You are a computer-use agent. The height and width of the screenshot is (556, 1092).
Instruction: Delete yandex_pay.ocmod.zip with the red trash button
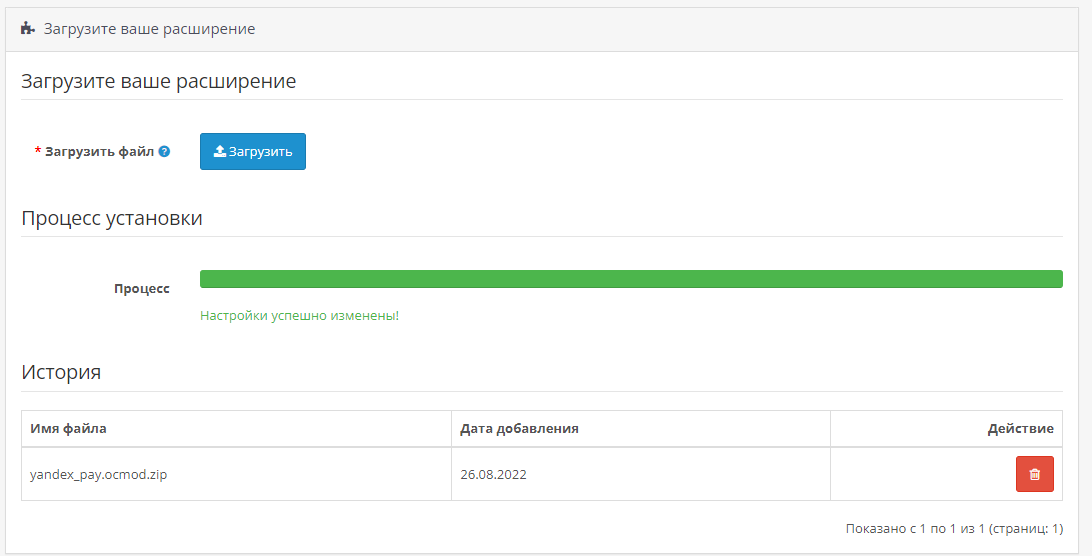pyautogui.click(x=1034, y=474)
